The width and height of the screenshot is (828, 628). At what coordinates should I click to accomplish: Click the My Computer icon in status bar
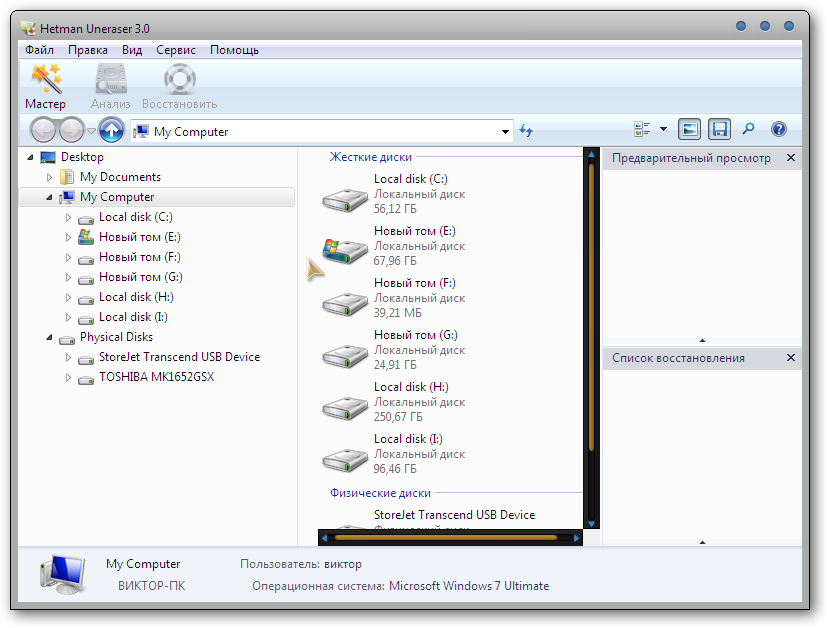(x=63, y=574)
